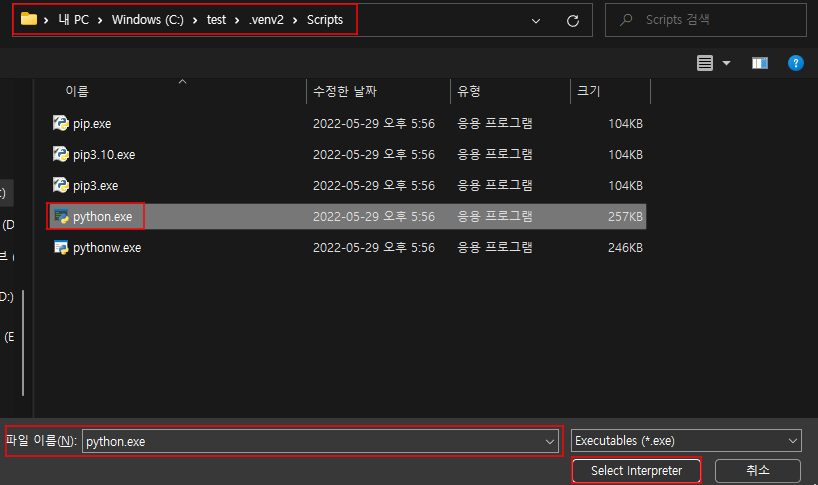Expand chevron after .venv2 breadcrumb
The width and height of the screenshot is (818, 485).
(x=295, y=20)
